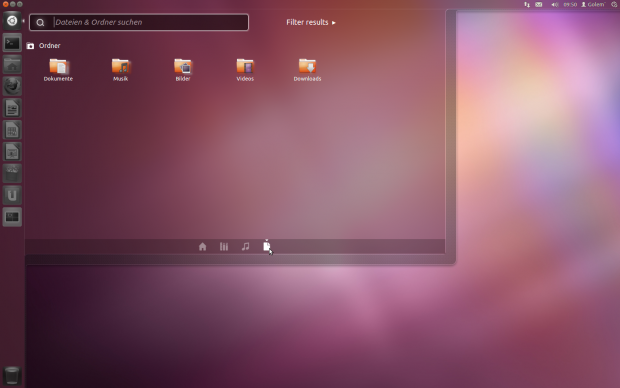
Task: Focus the Dateien & Ordner suchen field
Action: 139,23
